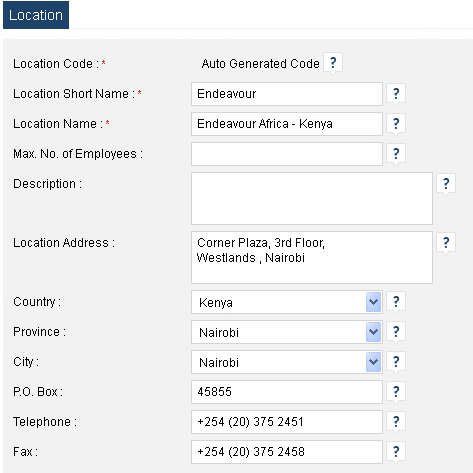Image resolution: width=473 pixels, height=473 pixels.
Task: Open the Province dropdown arrow
Action: (x=373, y=332)
